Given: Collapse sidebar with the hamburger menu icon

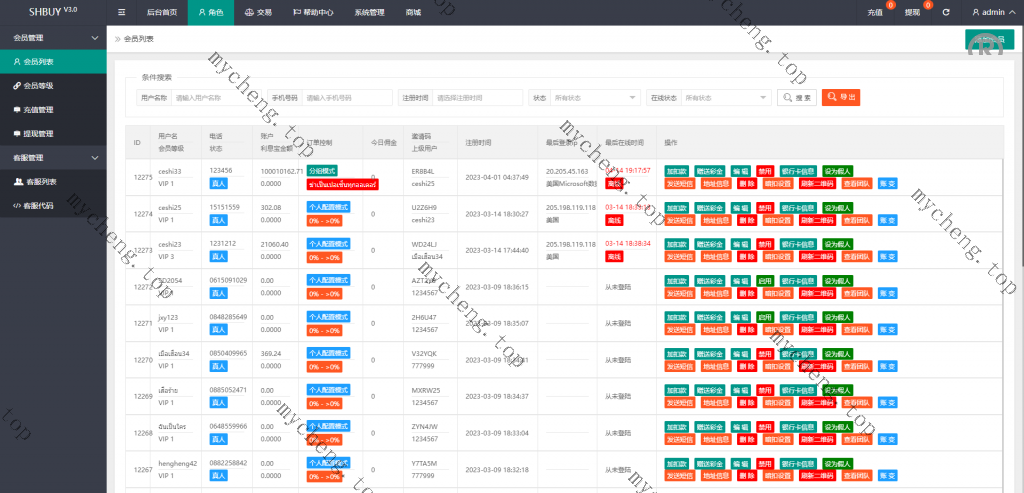Looking at the screenshot, I should click(x=122, y=12).
